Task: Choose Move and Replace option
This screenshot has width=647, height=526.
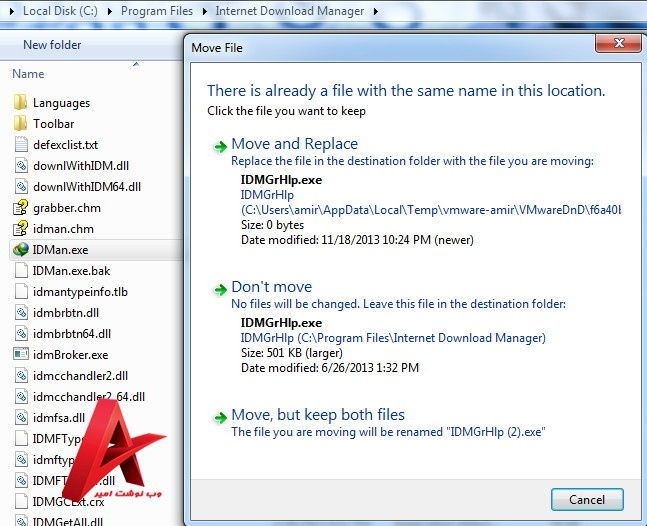Action: [x=295, y=144]
